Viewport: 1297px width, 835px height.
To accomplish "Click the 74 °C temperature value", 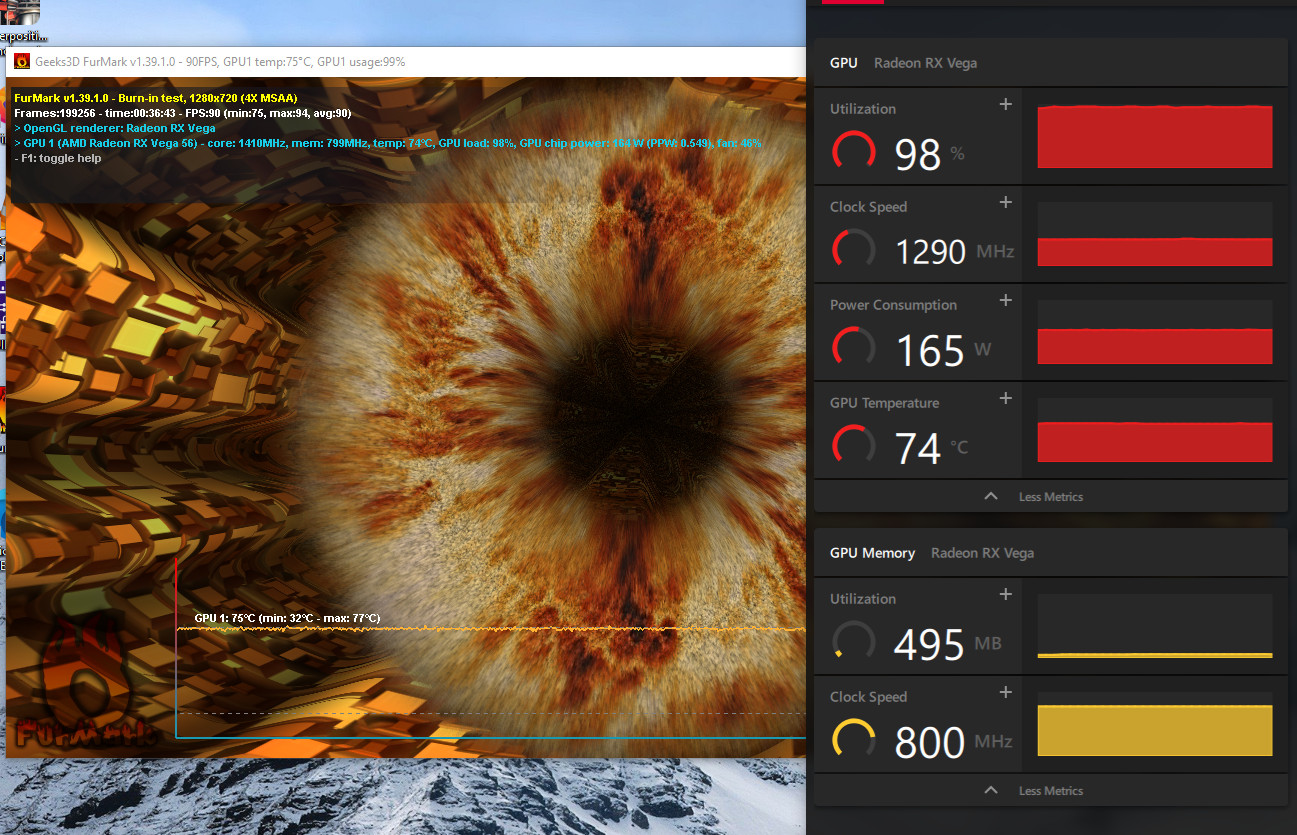I will [931, 448].
